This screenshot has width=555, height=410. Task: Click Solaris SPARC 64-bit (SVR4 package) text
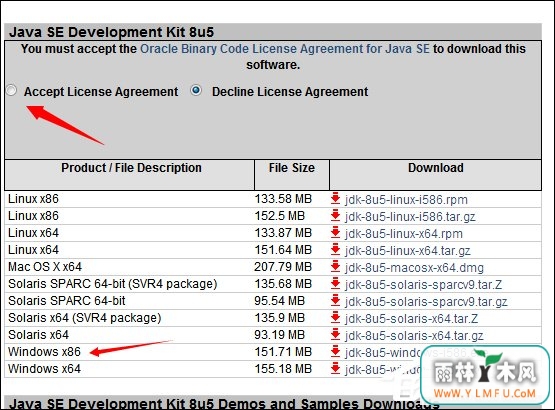(x=113, y=284)
